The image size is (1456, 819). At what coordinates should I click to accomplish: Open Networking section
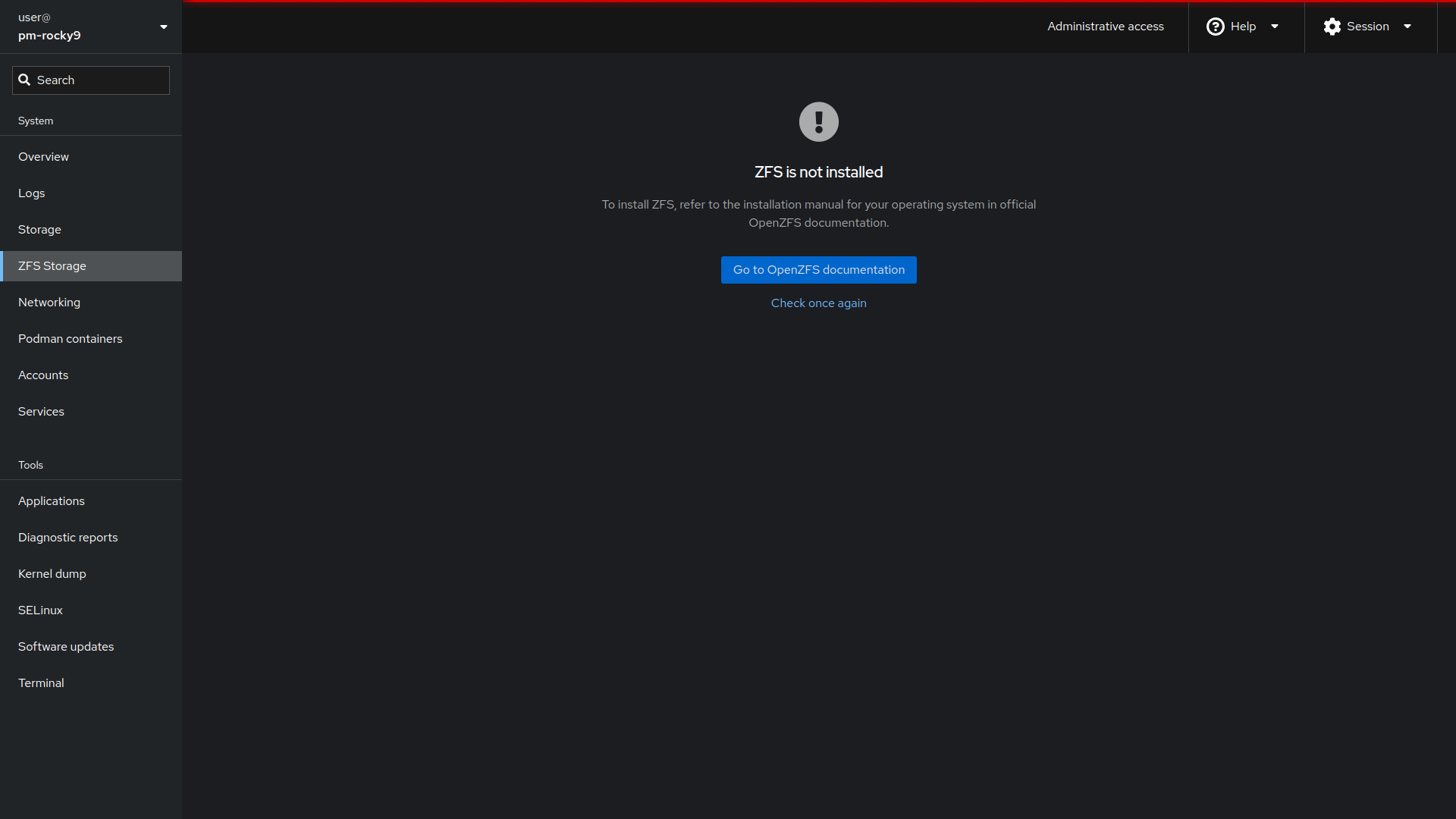click(91, 303)
